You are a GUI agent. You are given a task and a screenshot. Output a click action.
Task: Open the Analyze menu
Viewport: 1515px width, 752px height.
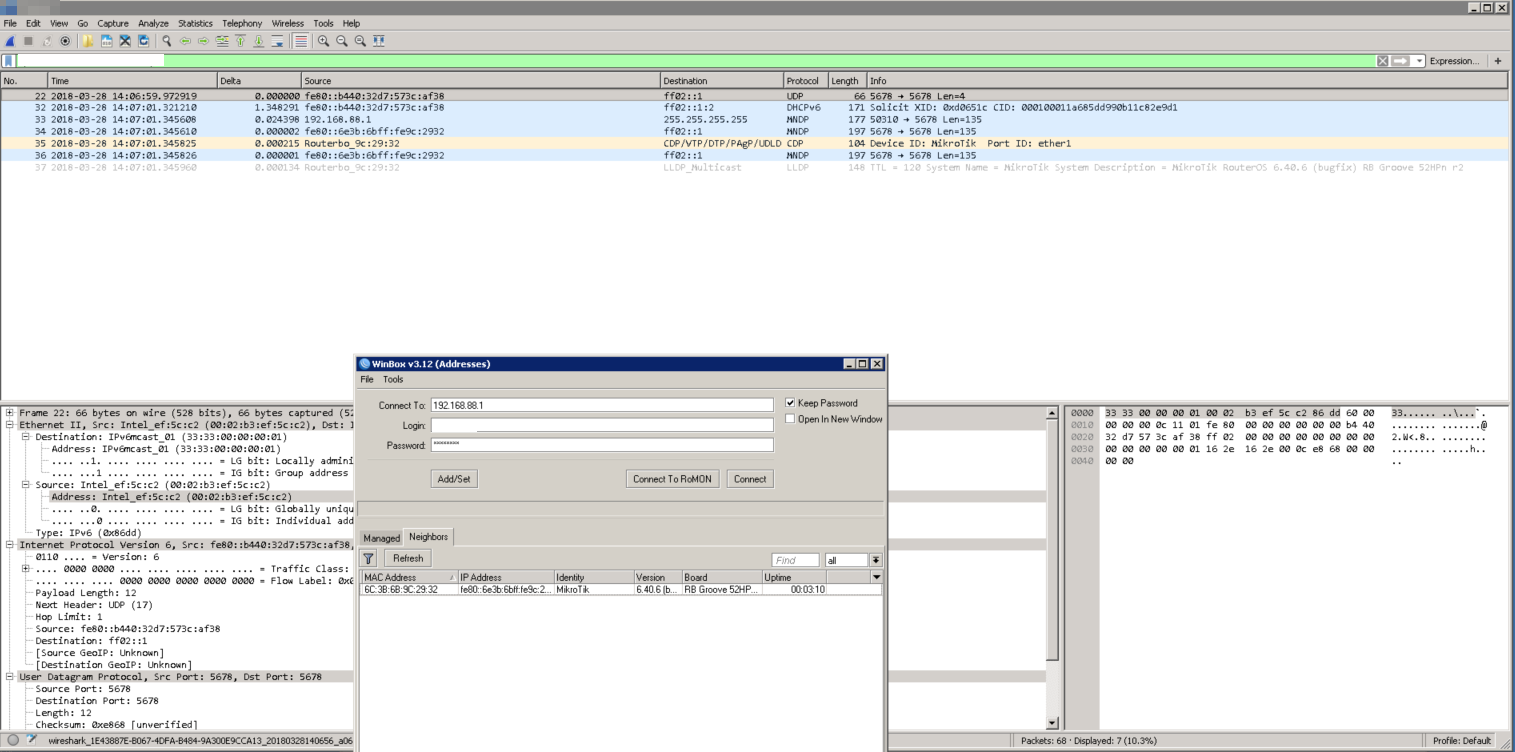click(x=153, y=23)
